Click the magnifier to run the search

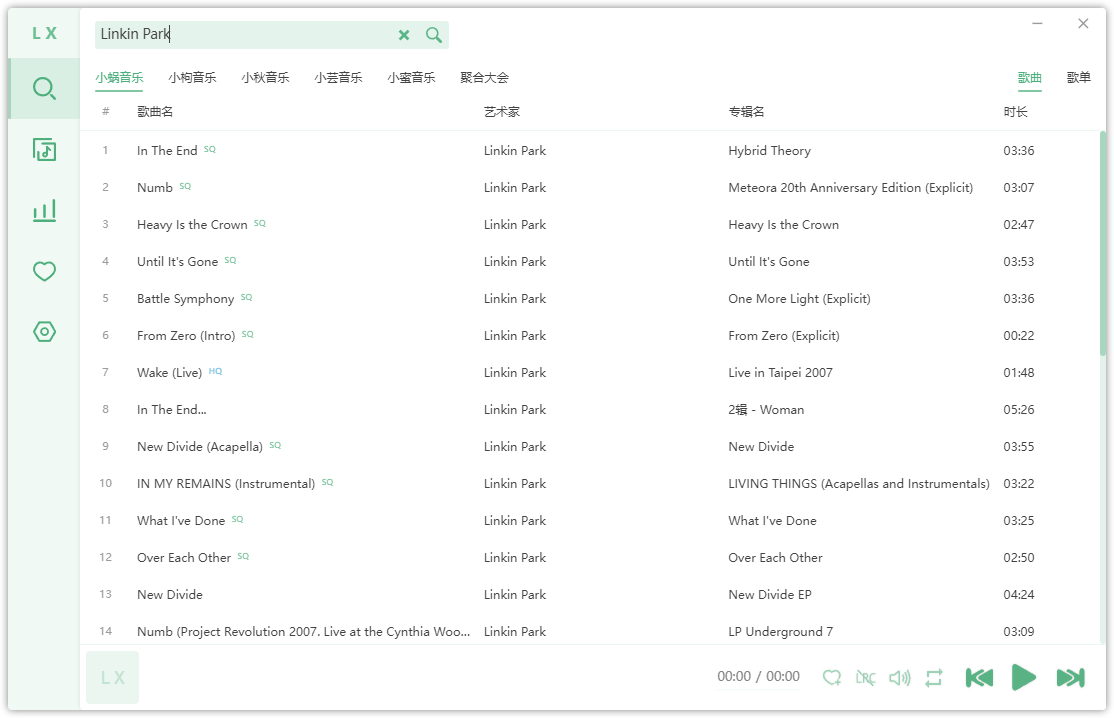click(434, 35)
